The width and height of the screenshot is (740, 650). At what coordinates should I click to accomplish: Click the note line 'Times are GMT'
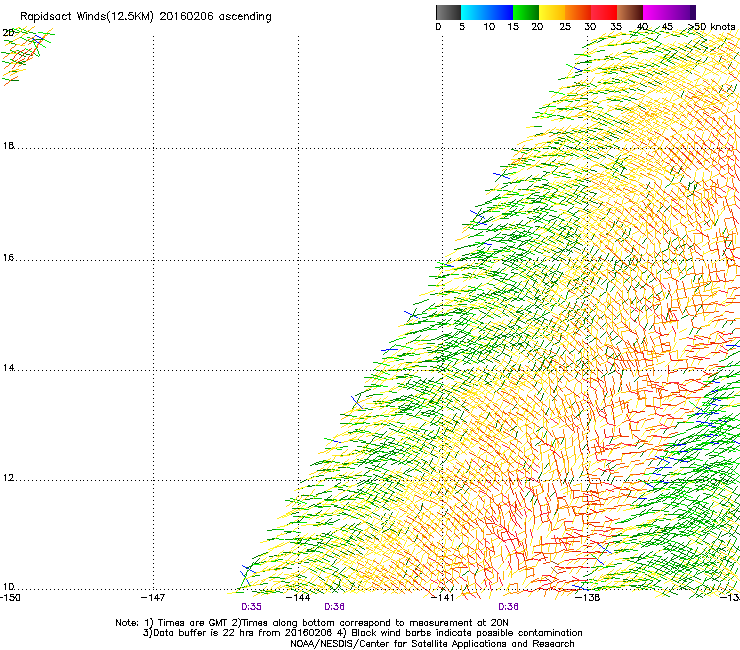click(x=193, y=623)
